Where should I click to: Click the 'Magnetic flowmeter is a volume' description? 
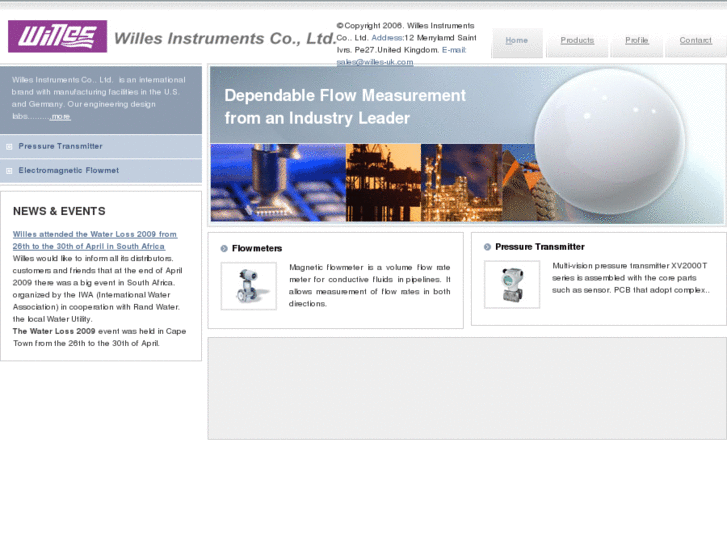[x=370, y=285]
